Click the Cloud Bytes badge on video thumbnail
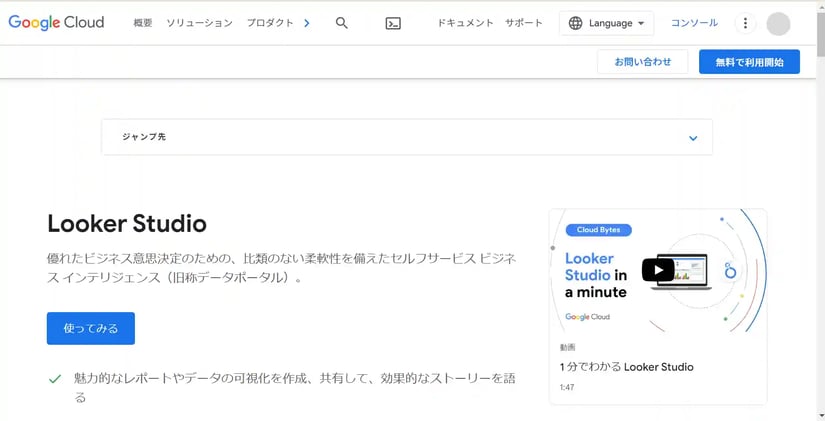The image size is (825, 421). [598, 230]
